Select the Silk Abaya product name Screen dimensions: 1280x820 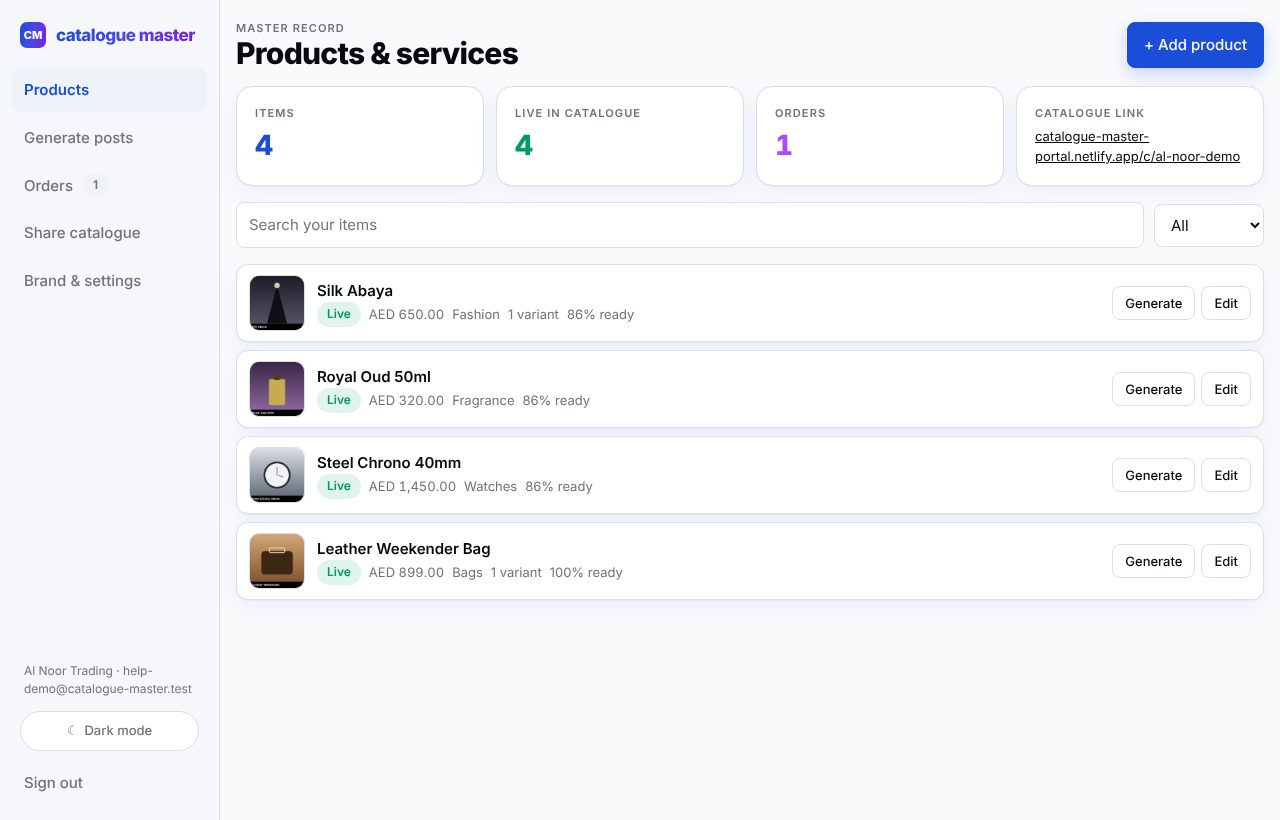tap(355, 291)
